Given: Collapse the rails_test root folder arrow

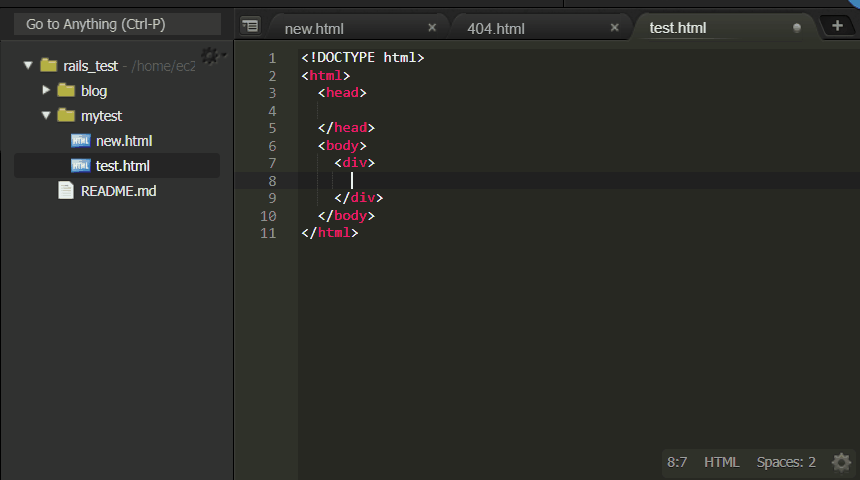Looking at the screenshot, I should click(28, 65).
